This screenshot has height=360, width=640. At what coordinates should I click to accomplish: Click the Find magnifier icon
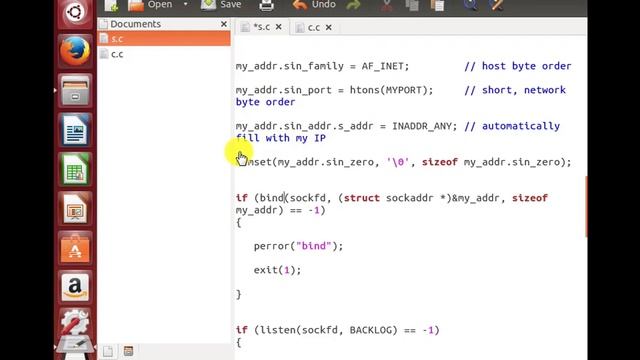[471, 5]
